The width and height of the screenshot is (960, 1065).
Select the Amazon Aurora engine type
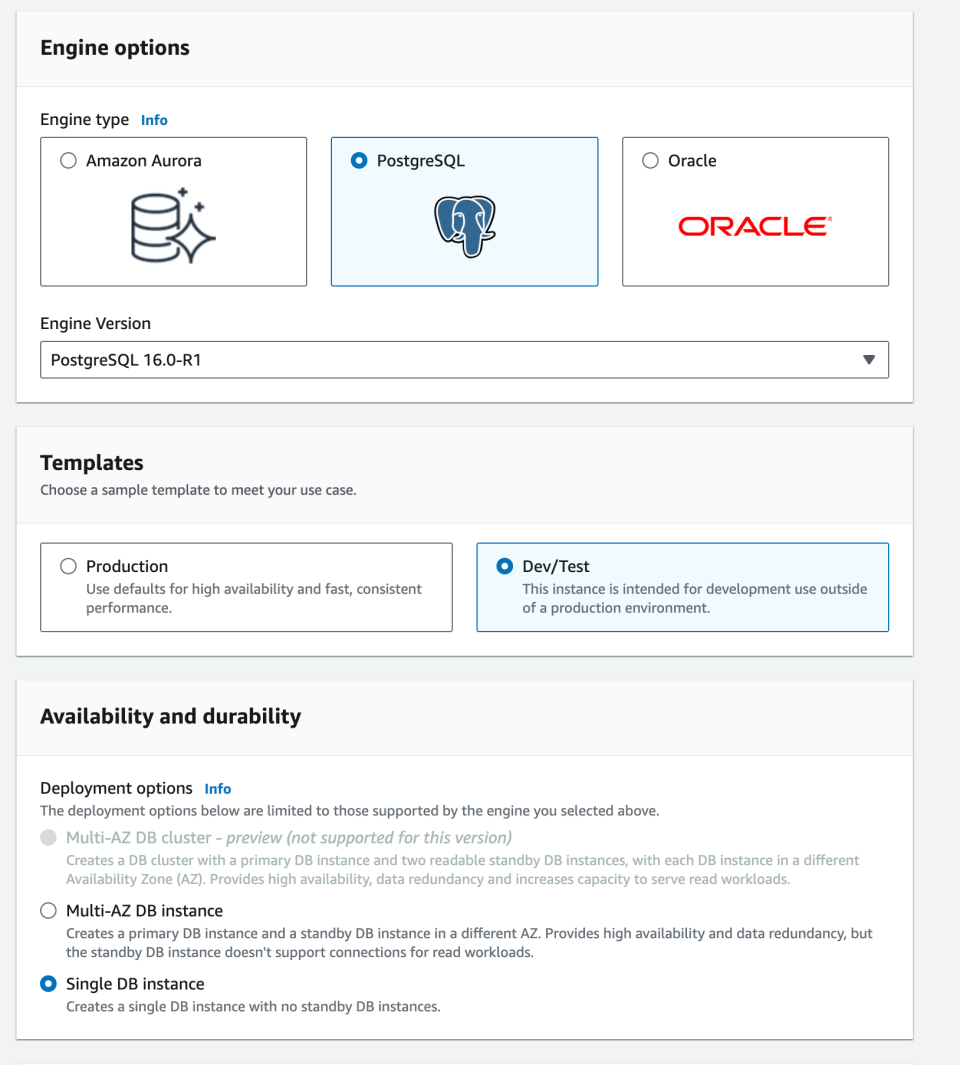tap(67, 160)
